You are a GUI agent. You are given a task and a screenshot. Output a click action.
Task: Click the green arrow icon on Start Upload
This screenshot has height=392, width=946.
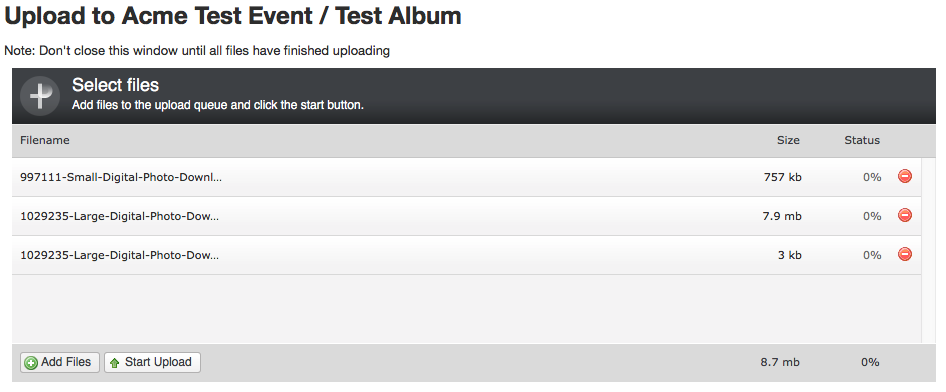[x=115, y=363]
